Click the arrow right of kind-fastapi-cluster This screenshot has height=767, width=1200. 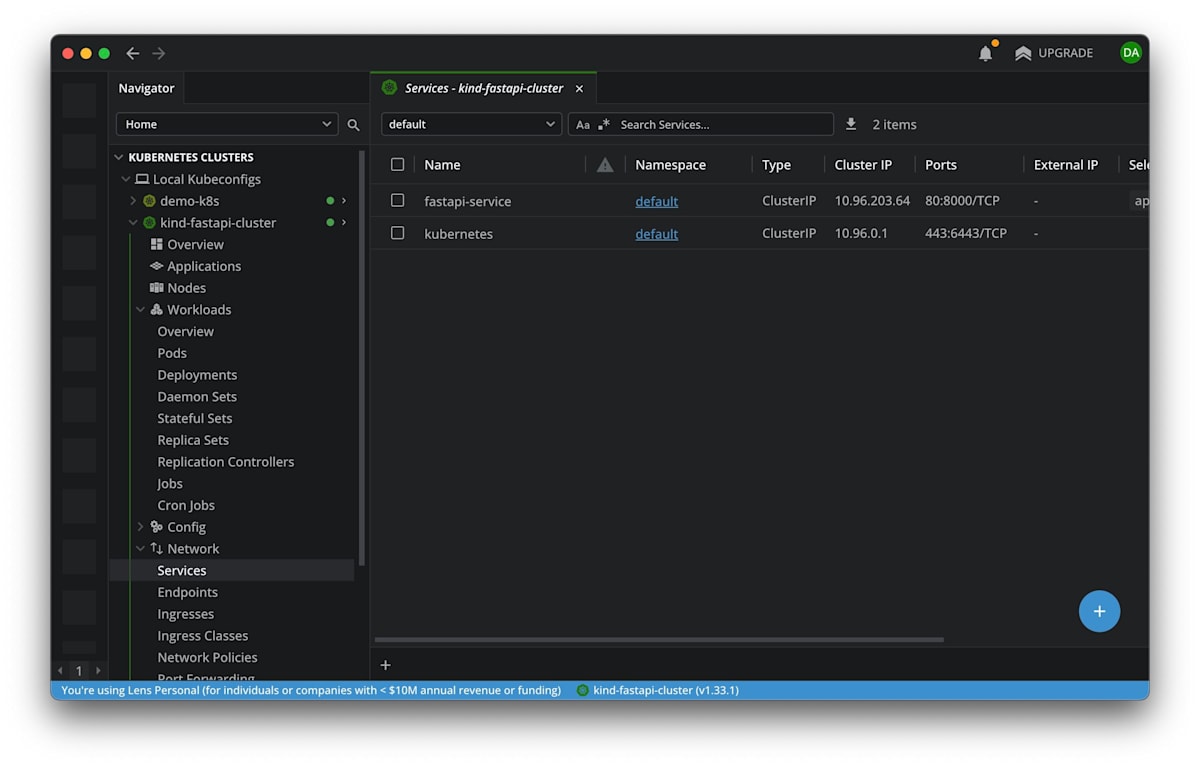point(344,223)
